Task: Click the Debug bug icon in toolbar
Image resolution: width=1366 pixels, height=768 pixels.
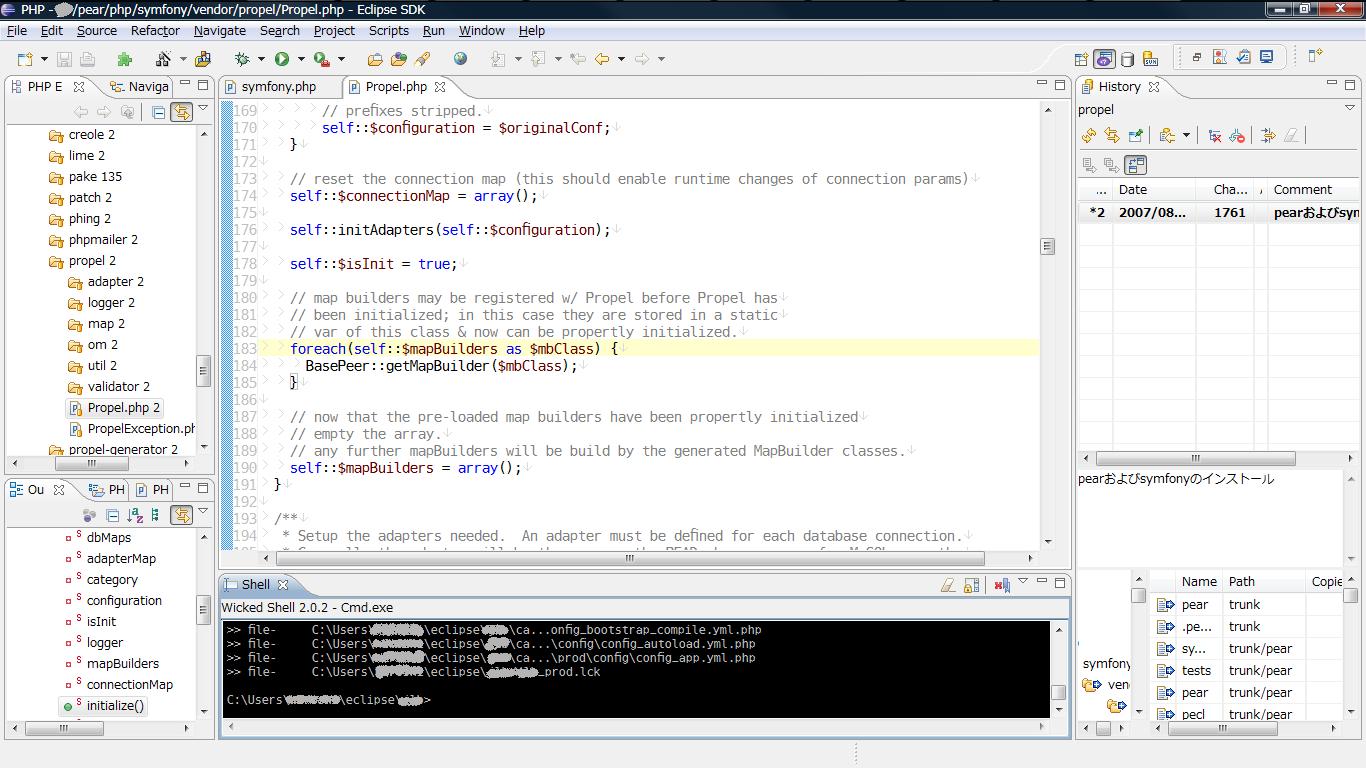Action: click(241, 59)
